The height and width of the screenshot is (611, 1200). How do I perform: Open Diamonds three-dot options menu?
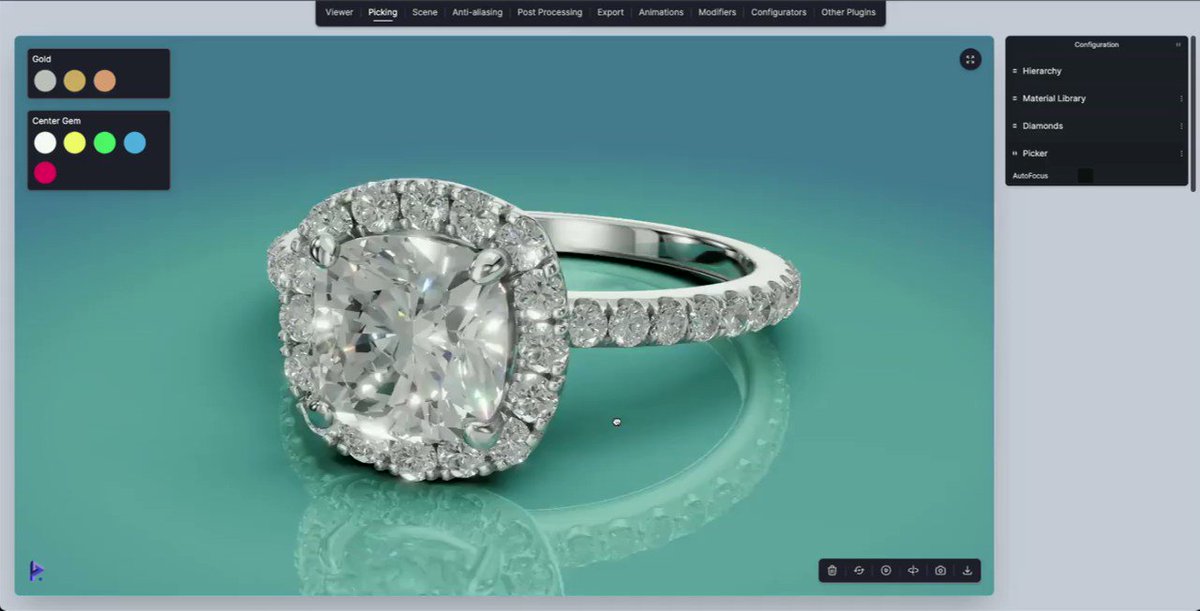click(1181, 126)
